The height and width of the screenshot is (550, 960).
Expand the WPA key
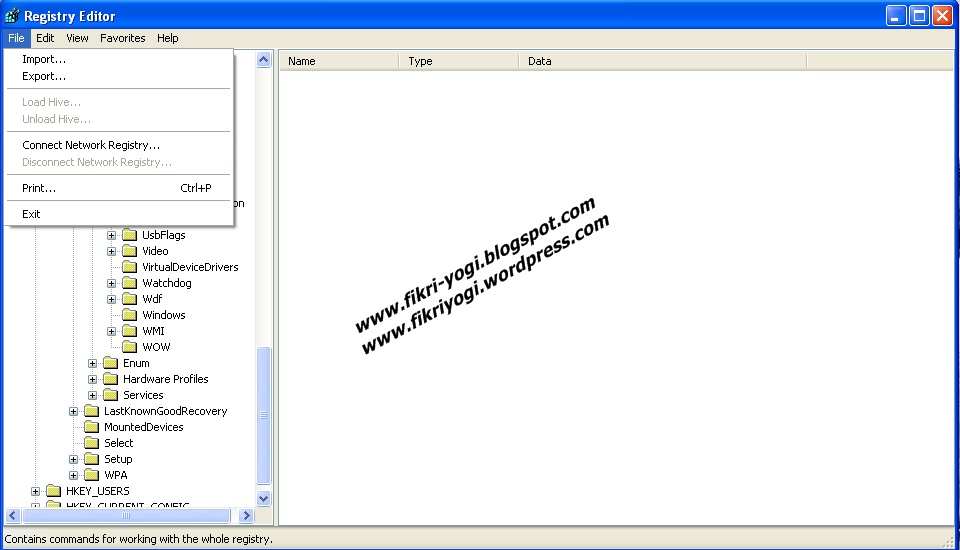coord(73,475)
